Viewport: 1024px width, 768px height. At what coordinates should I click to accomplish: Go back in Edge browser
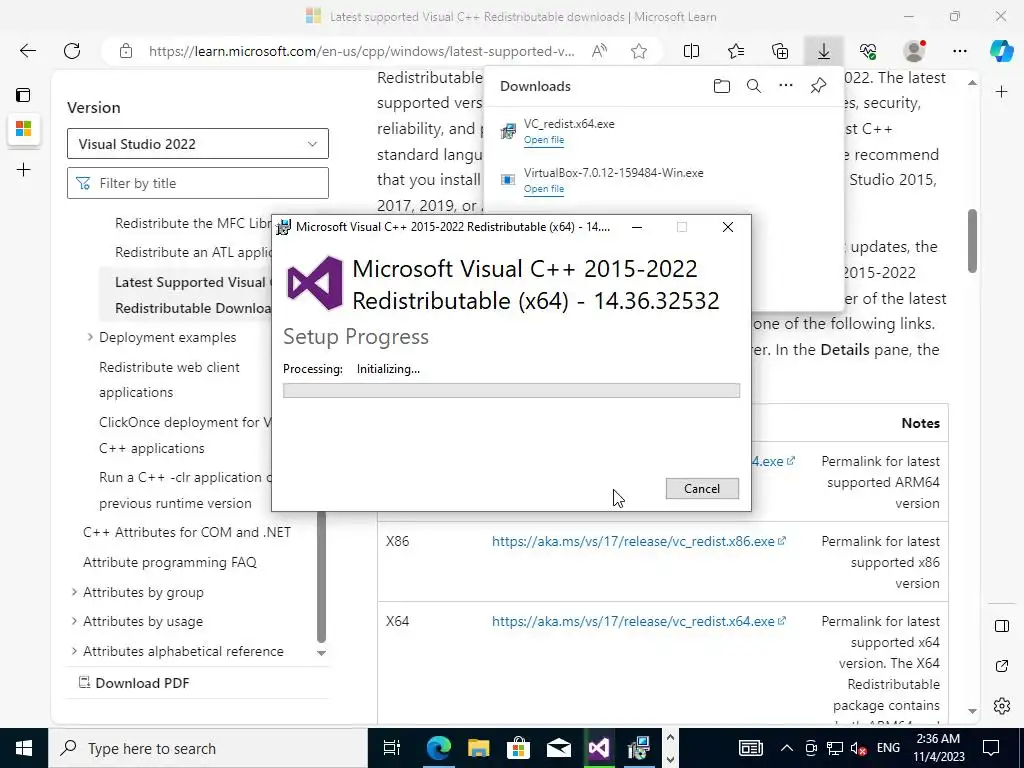click(x=27, y=51)
